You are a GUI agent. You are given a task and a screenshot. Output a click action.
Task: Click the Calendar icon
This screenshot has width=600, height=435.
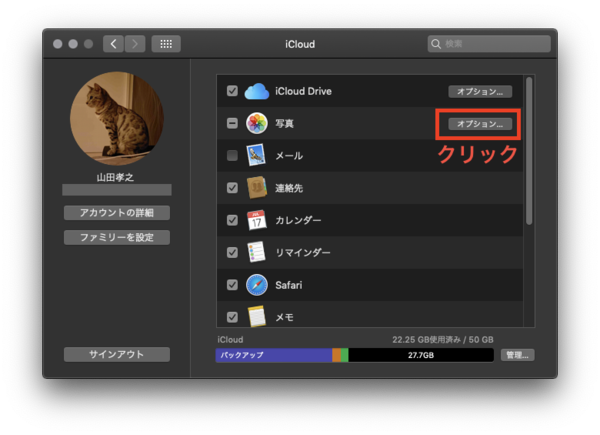[x=257, y=220]
